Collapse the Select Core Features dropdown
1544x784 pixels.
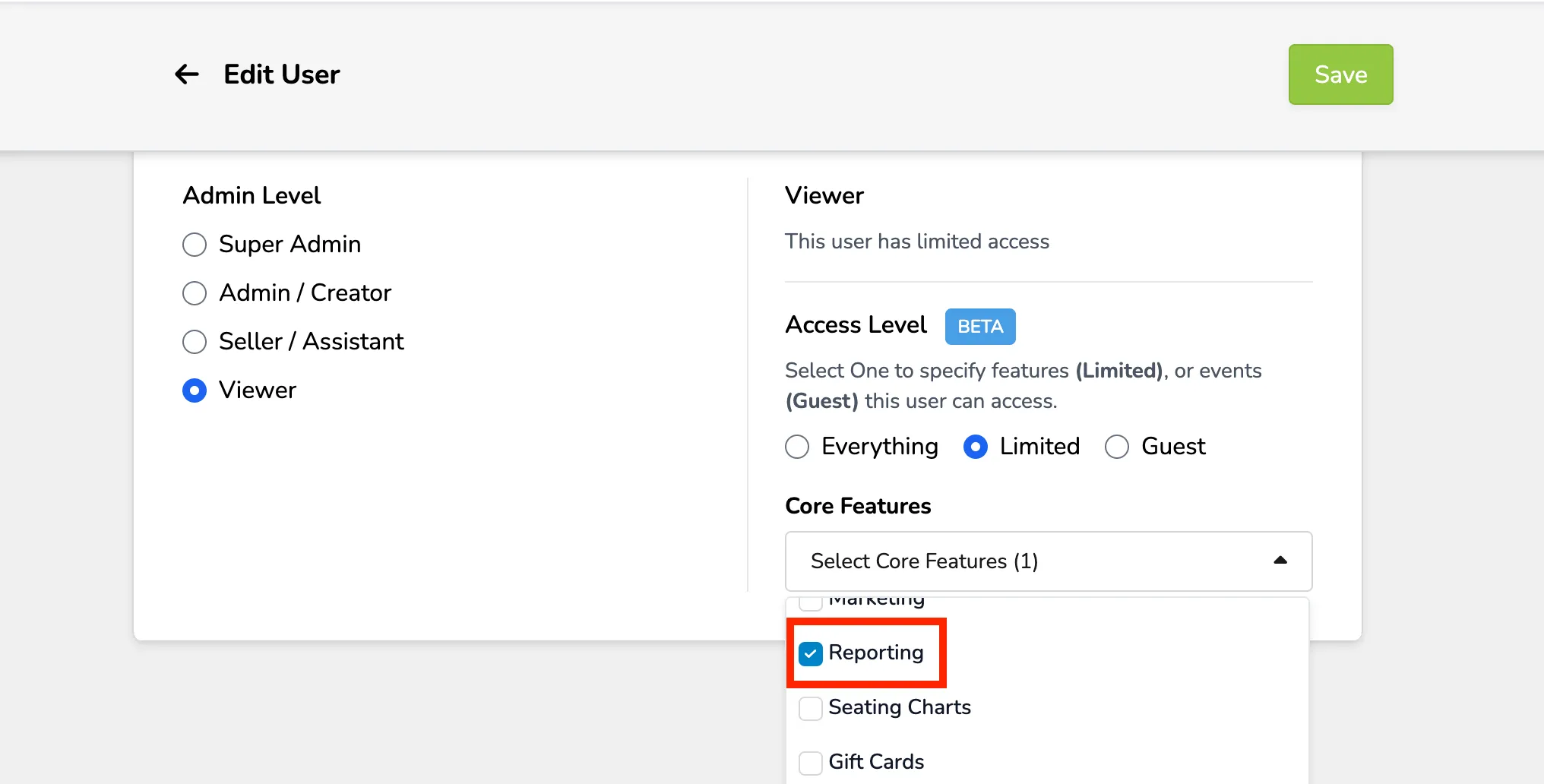pyautogui.click(x=1049, y=561)
